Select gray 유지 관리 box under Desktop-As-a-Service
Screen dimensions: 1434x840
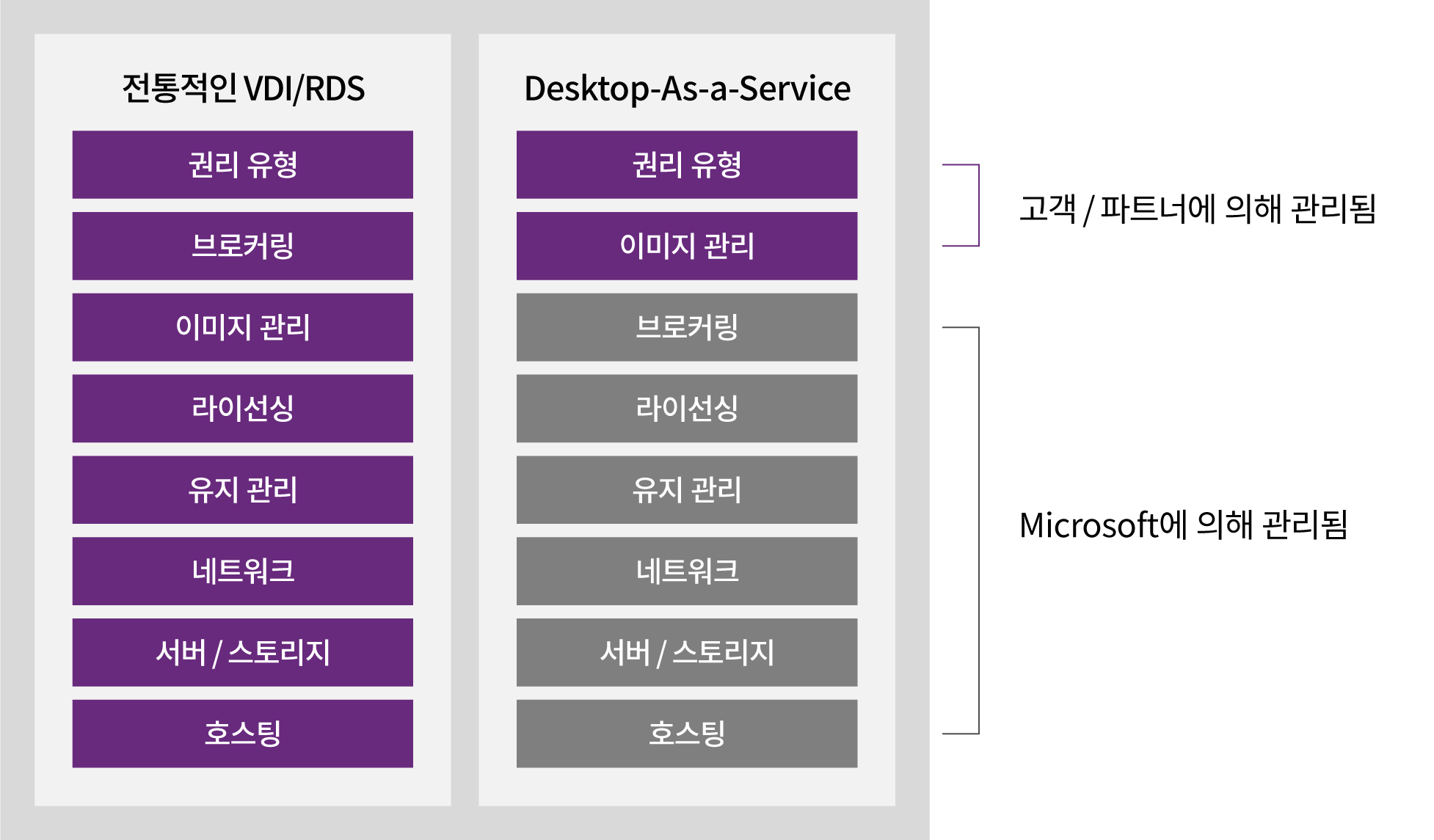(687, 490)
